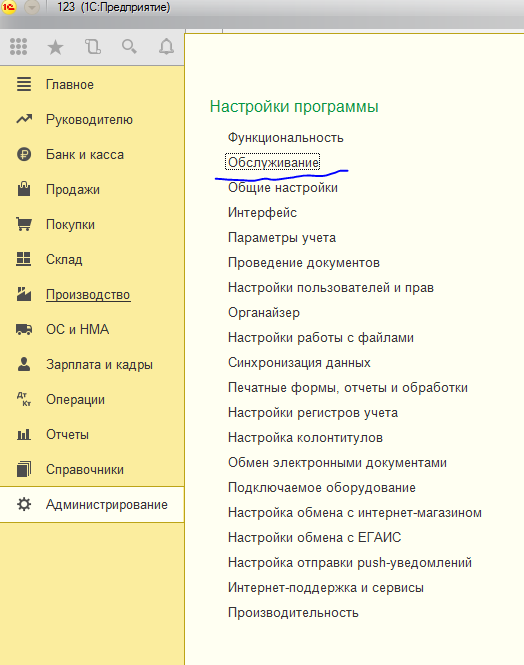
Task: Click the ОС и НМА truck icon
Action: 24,329
